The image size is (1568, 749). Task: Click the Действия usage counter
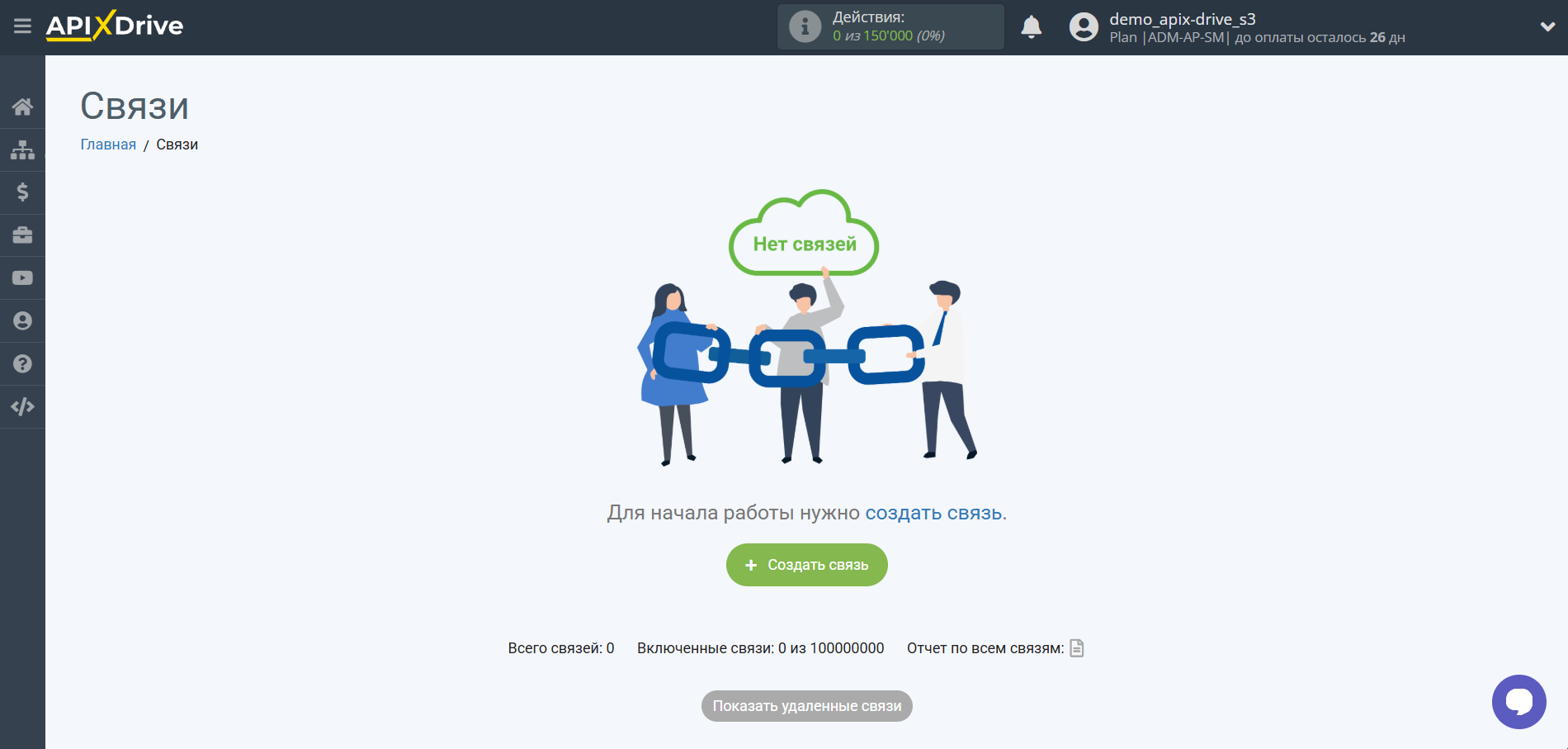(x=890, y=26)
